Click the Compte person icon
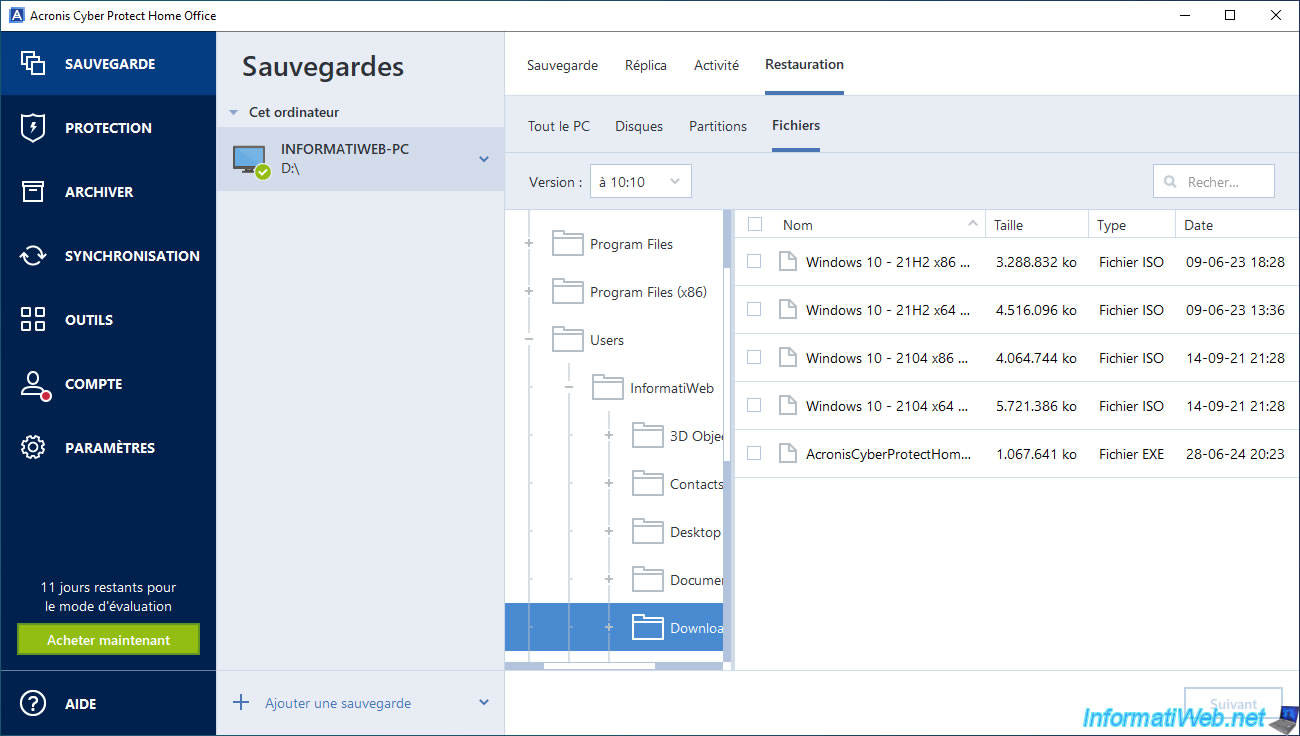This screenshot has height=736, width=1300. [34, 385]
